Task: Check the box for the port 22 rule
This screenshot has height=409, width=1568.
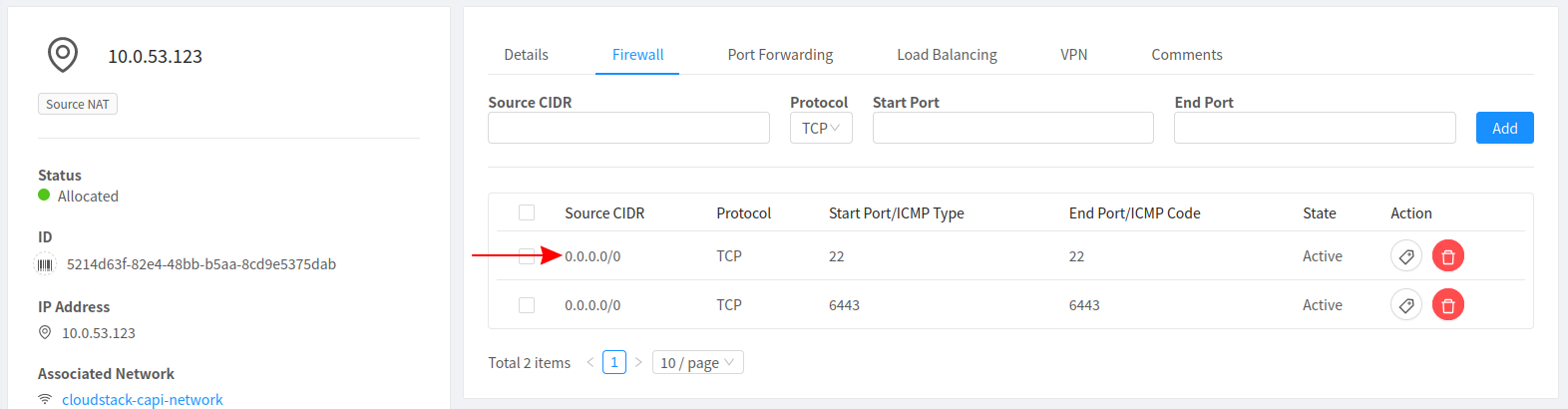Action: pos(527,256)
